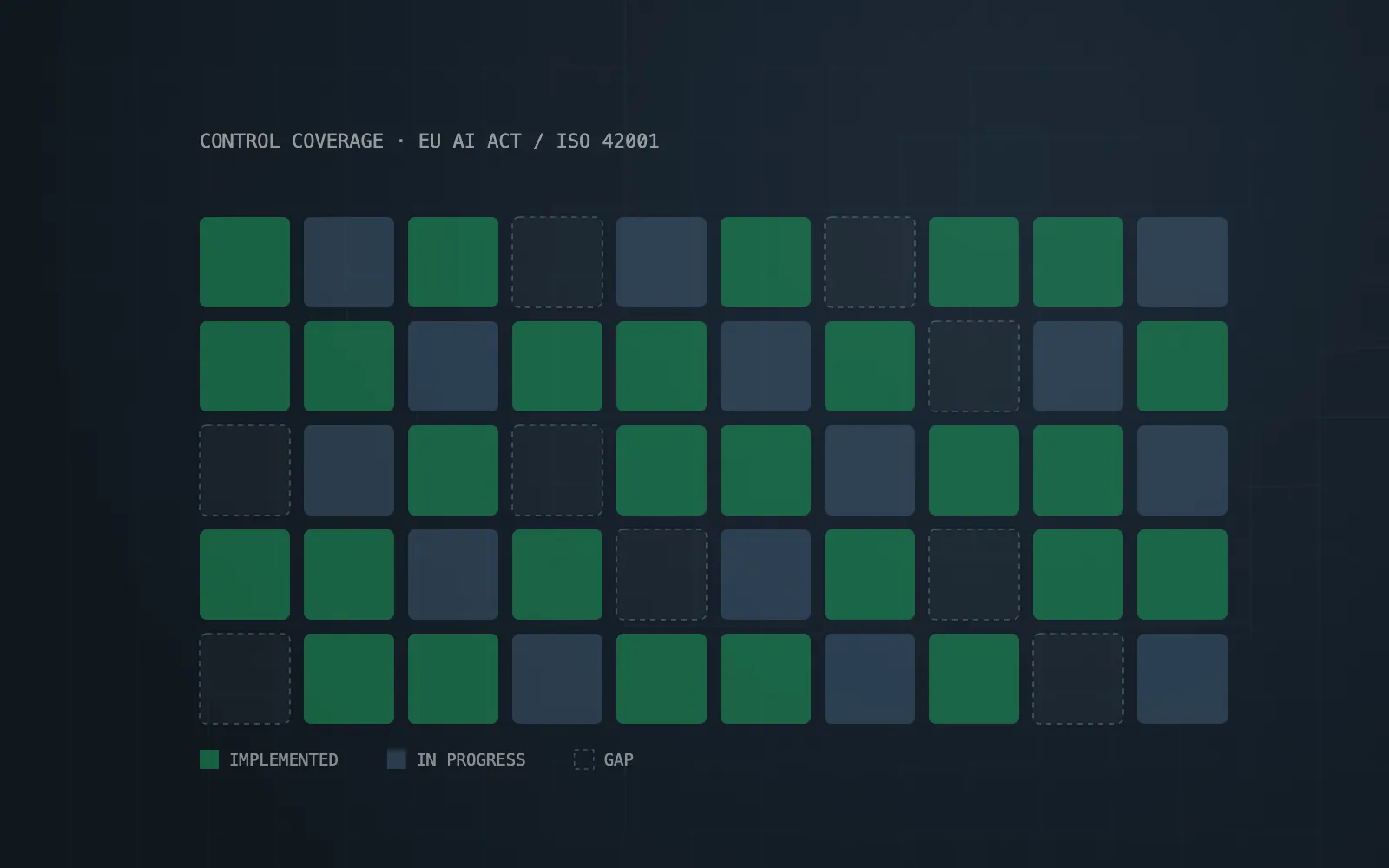Select the GAP legend label

(x=619, y=759)
